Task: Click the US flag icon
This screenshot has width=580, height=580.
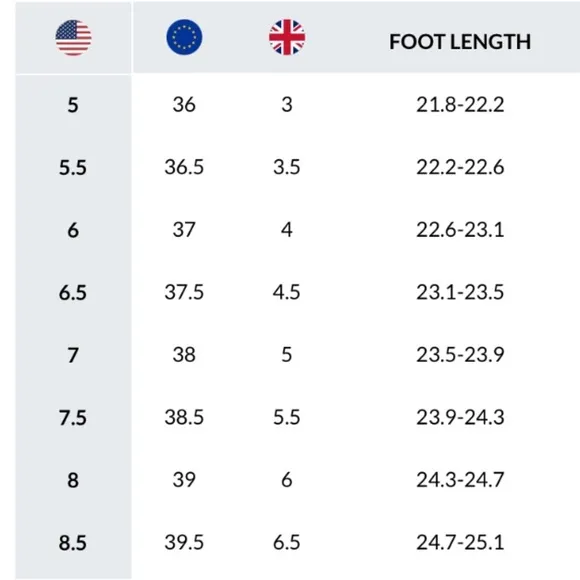Action: tap(73, 38)
